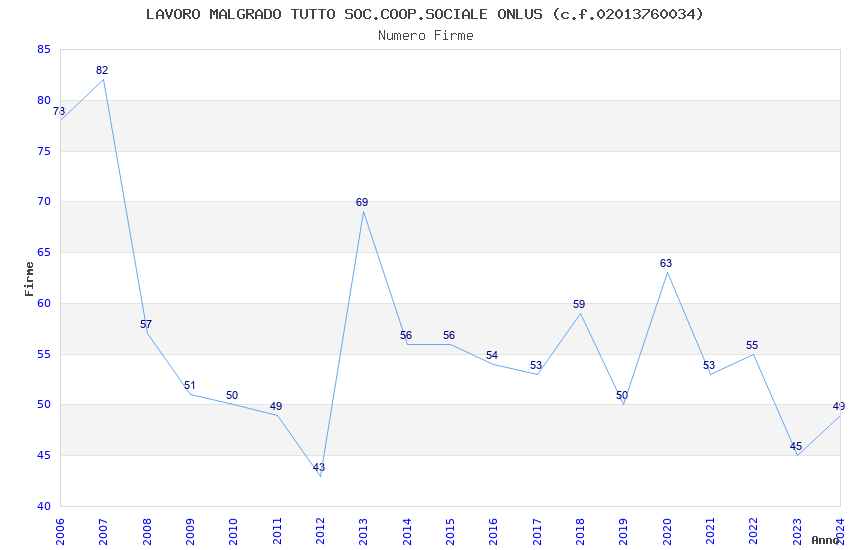The width and height of the screenshot is (850, 550).
Task: Click the 'Firme' y-axis label
Action: point(29,279)
